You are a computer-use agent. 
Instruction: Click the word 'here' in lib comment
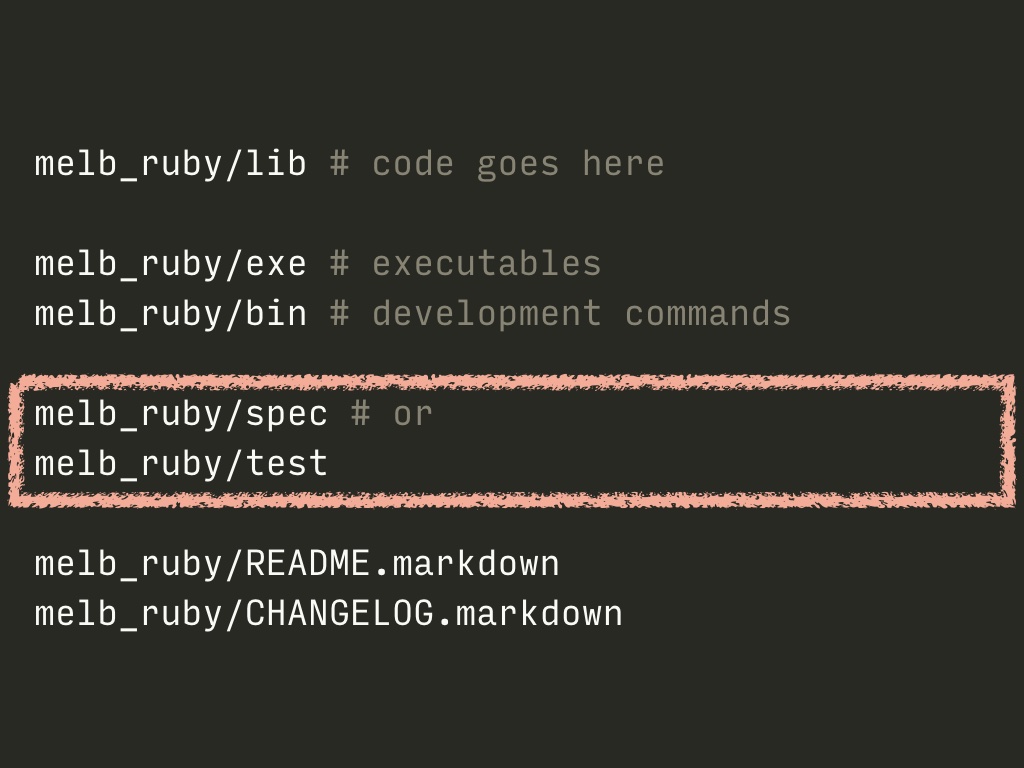624,163
